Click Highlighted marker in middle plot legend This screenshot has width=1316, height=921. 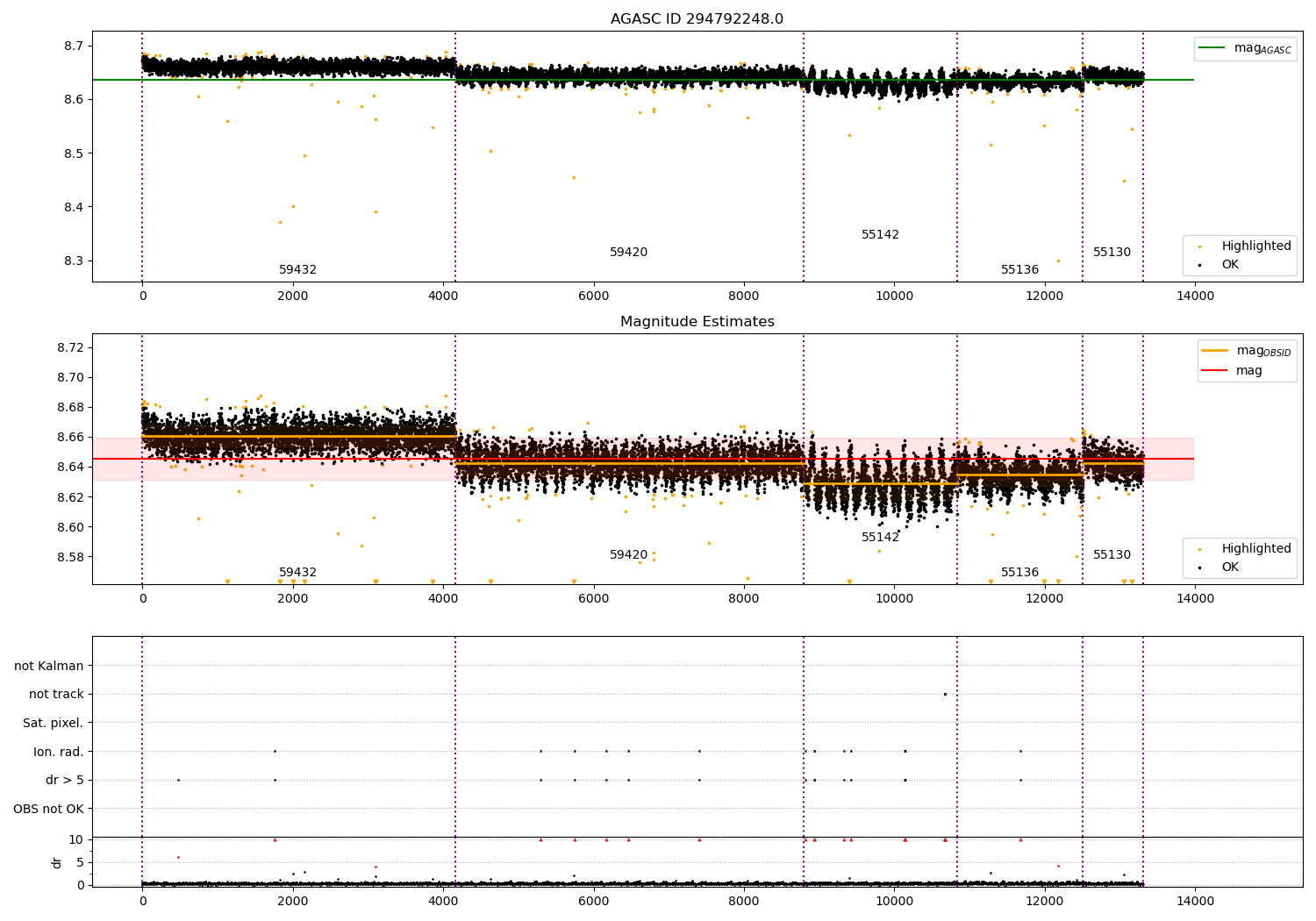coord(1198,549)
